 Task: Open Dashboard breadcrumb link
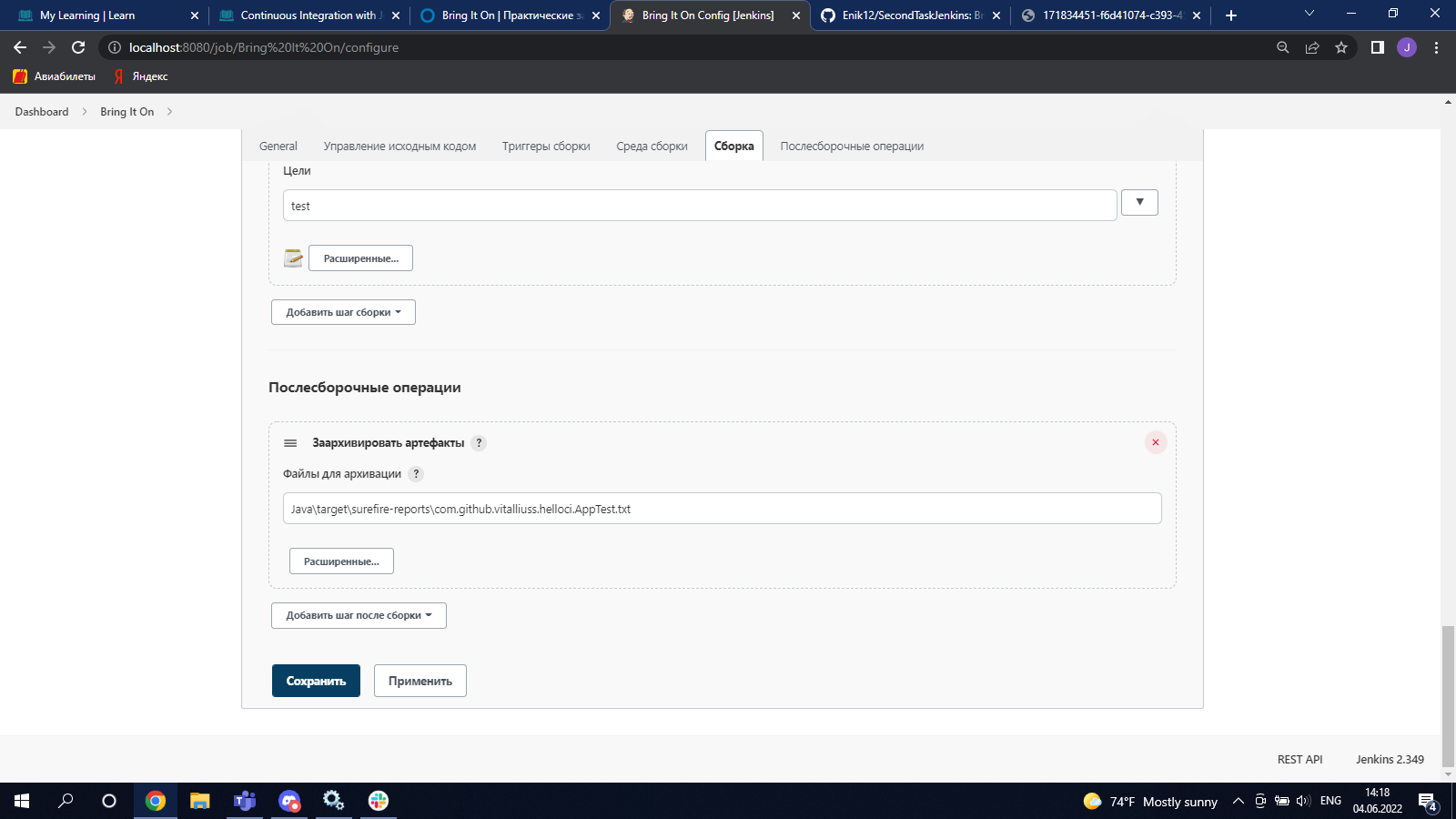tap(42, 112)
